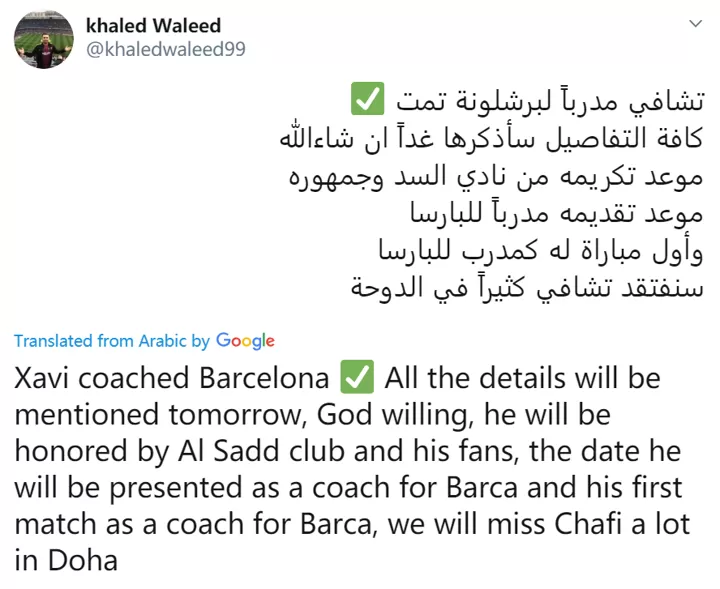Expand the tweet options chevron menu
This screenshot has height=589, width=720.
[x=696, y=23]
